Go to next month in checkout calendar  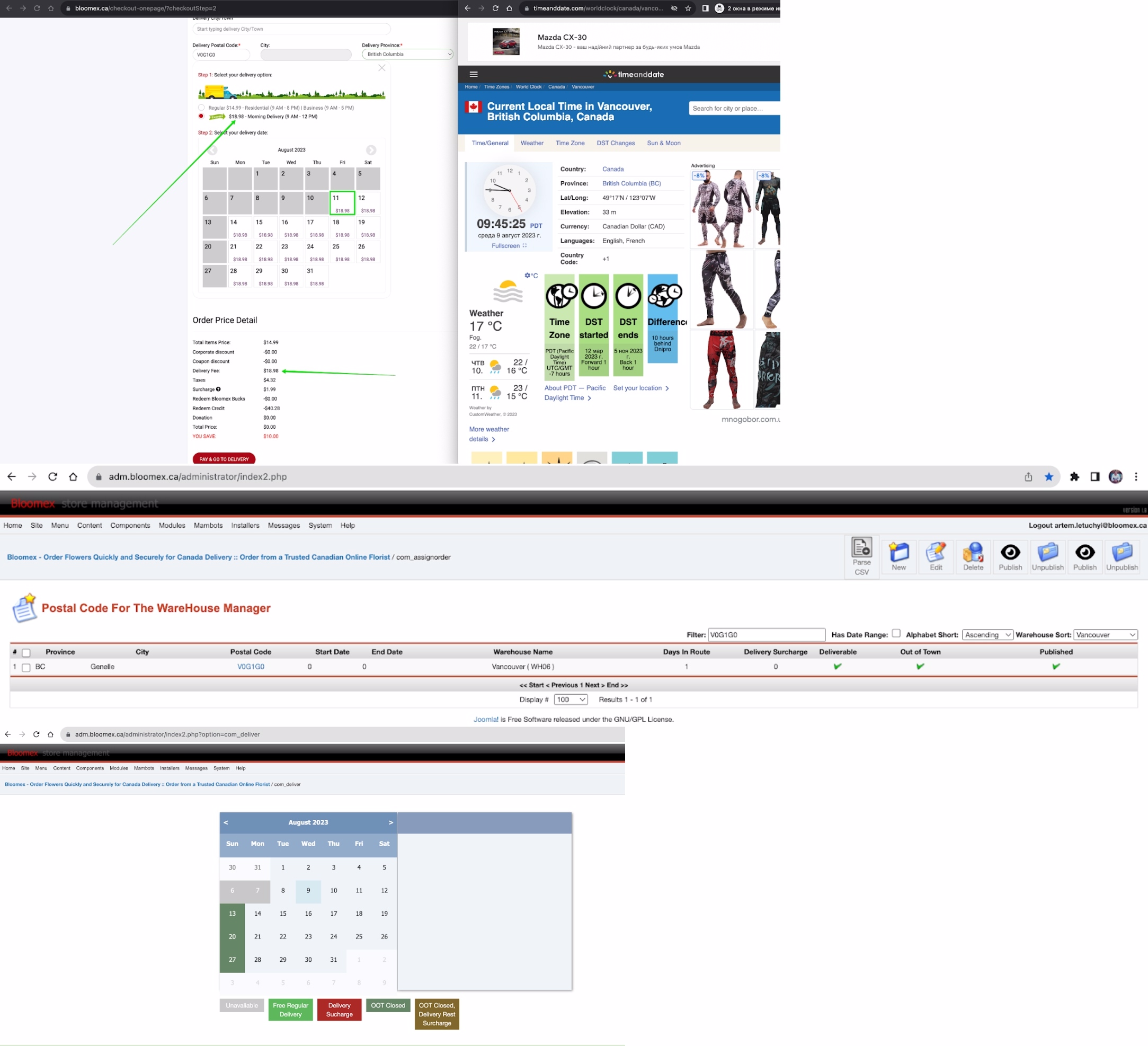(x=371, y=150)
